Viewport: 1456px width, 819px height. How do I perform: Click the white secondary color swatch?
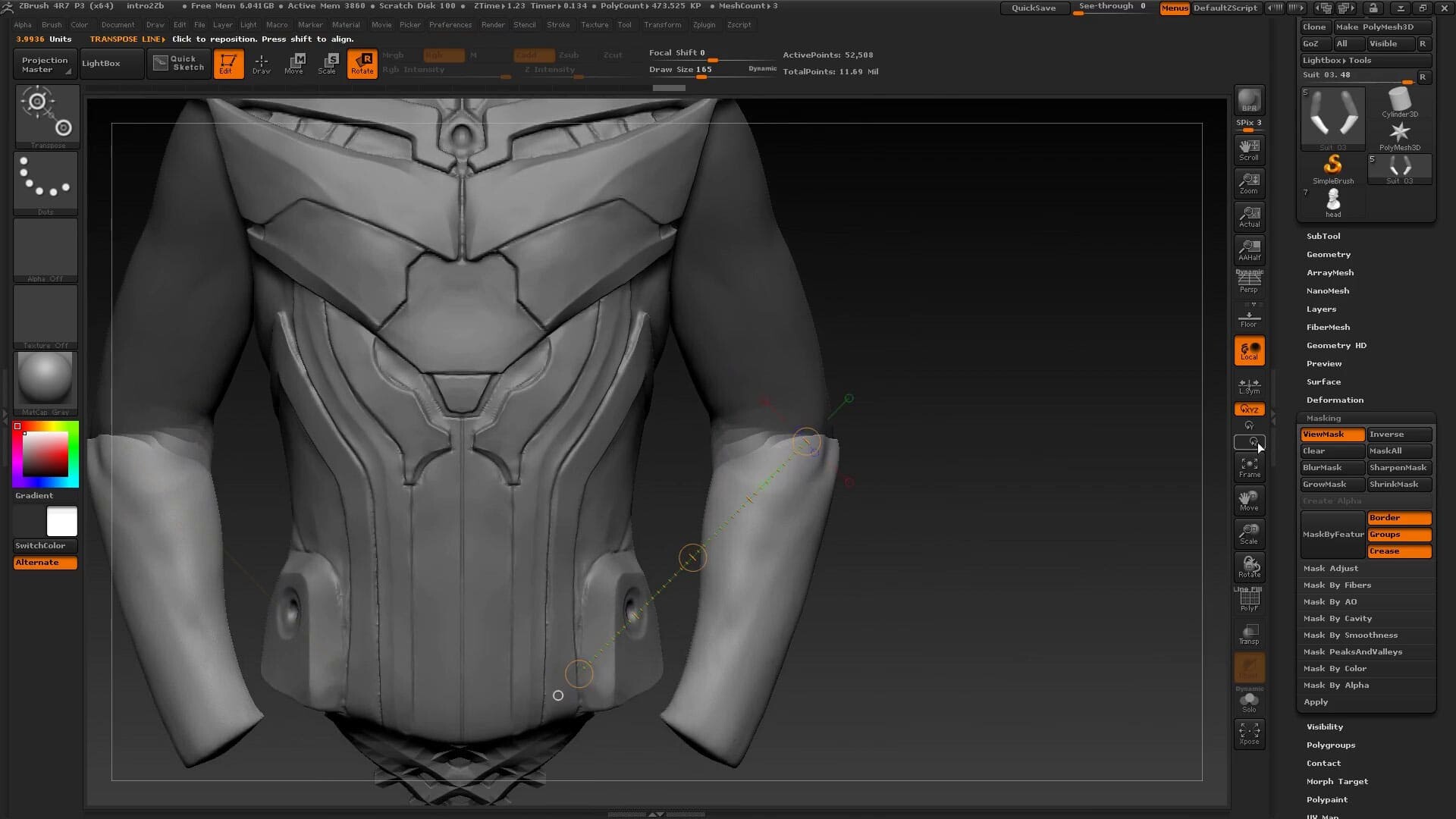point(62,522)
